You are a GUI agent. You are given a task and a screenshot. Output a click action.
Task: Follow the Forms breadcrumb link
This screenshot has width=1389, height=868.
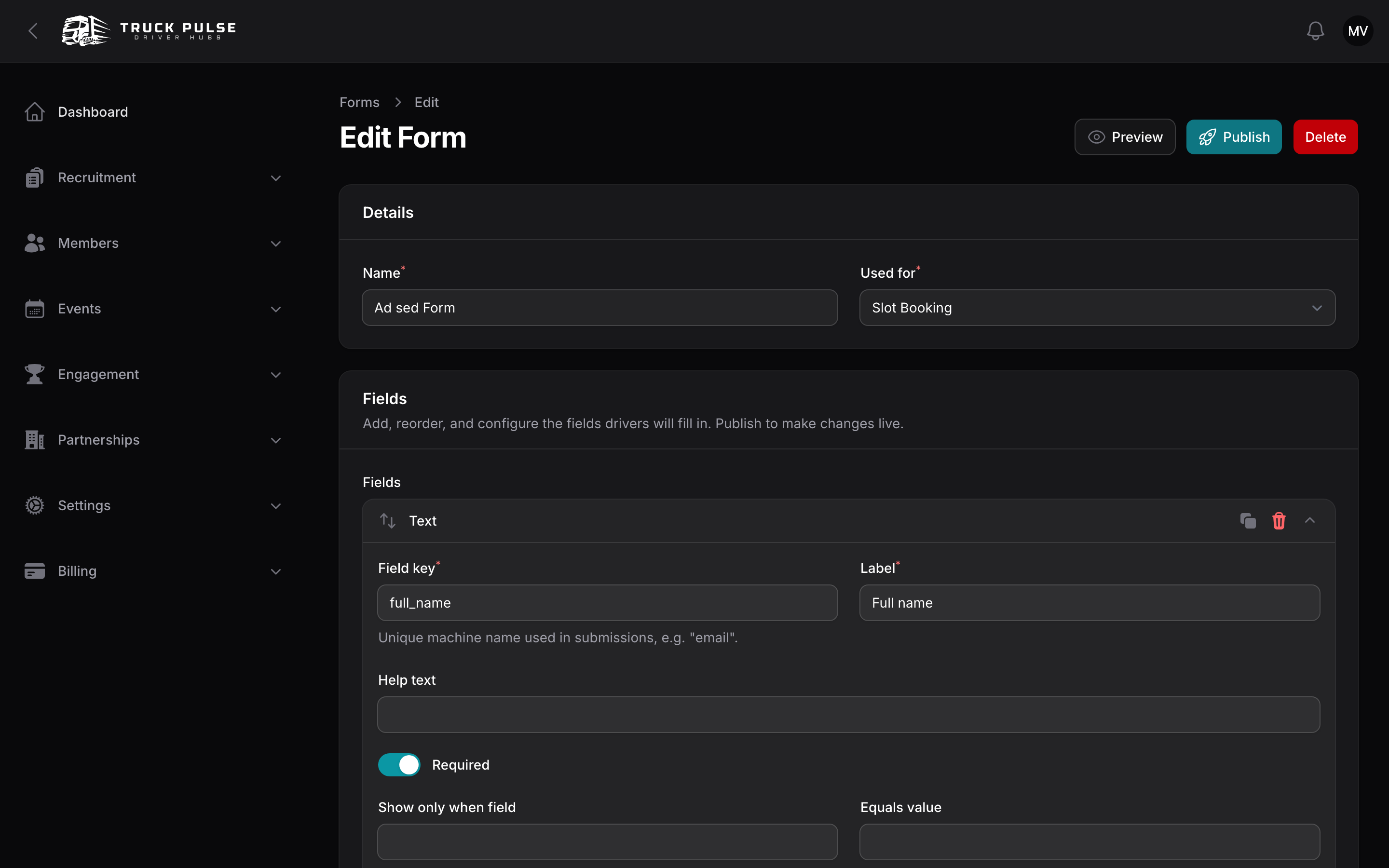click(x=359, y=102)
